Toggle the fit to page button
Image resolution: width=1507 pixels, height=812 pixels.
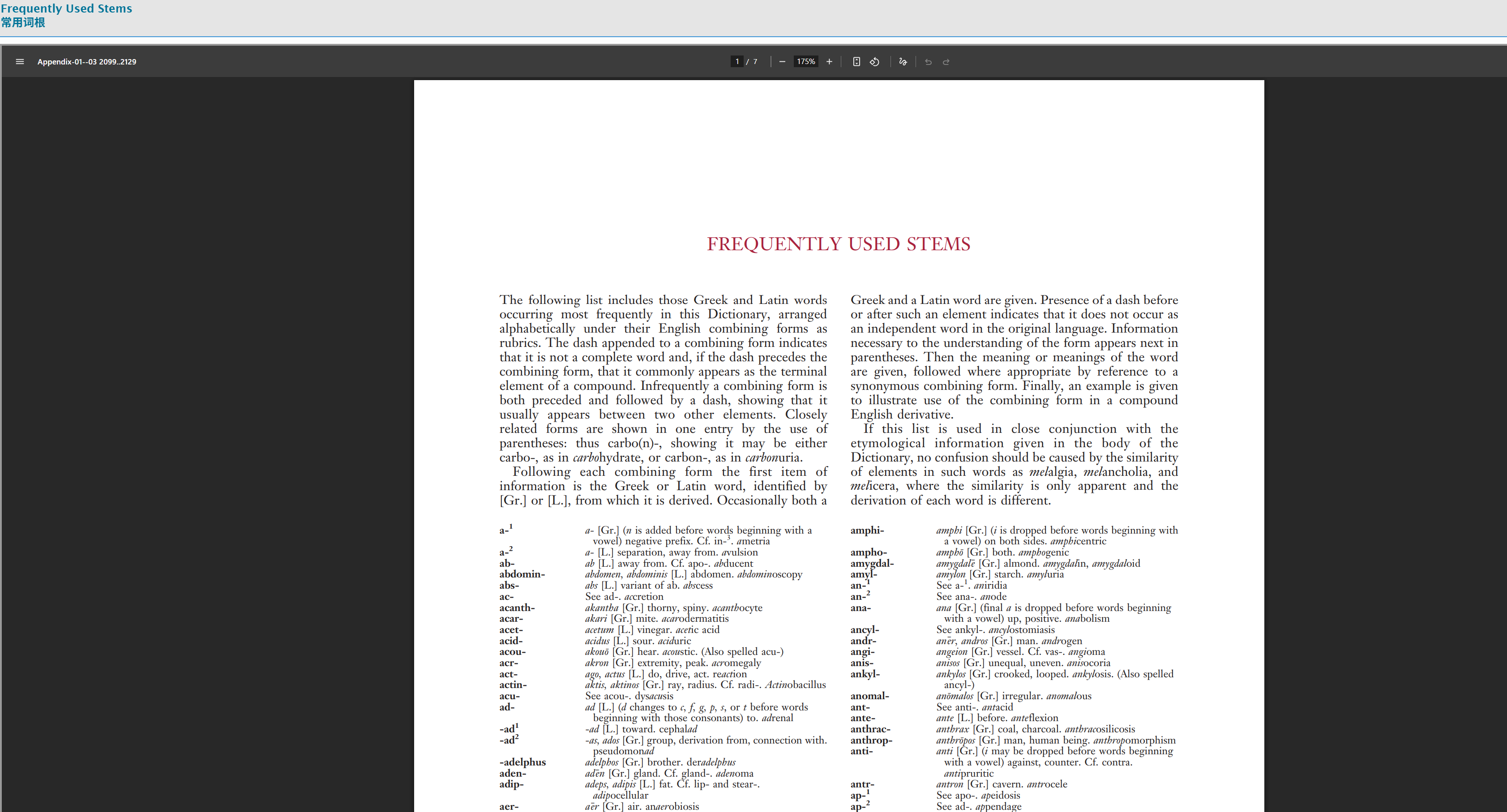click(856, 61)
